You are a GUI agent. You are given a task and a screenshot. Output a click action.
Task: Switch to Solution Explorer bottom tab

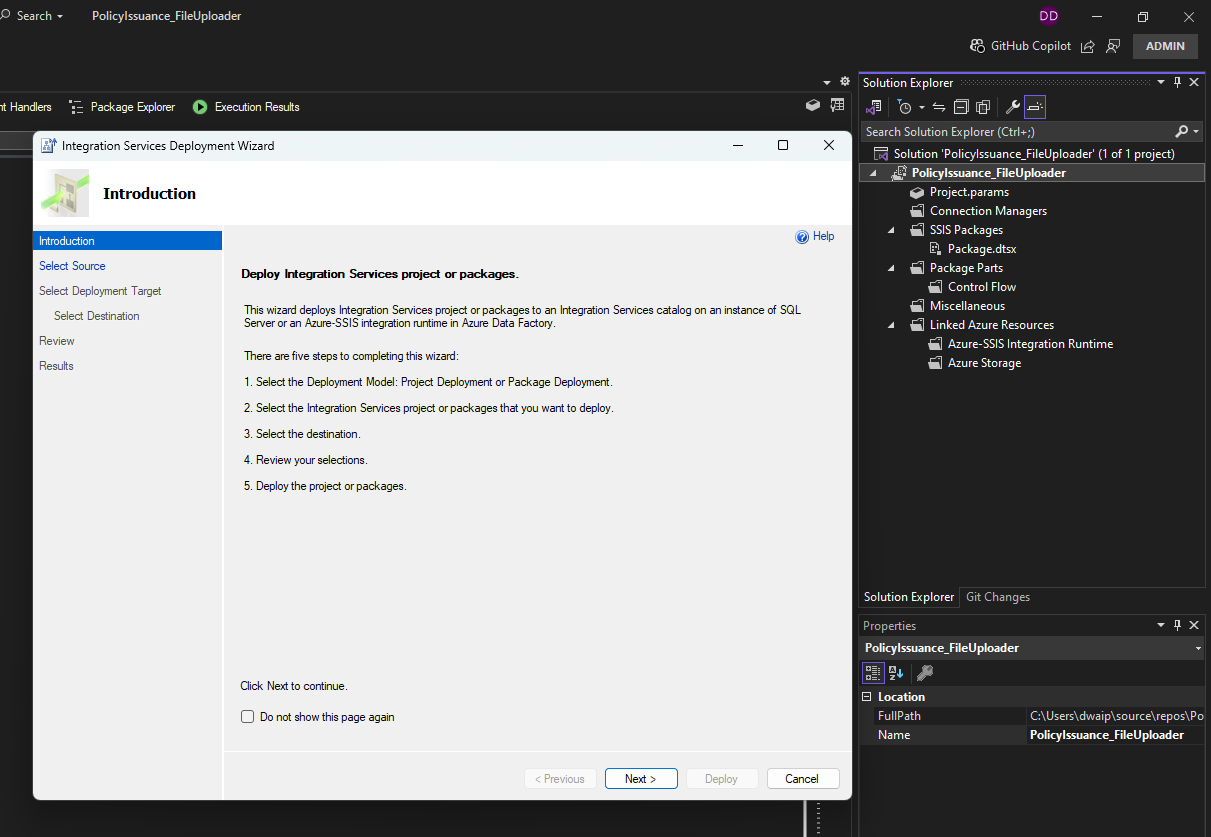tap(909, 597)
